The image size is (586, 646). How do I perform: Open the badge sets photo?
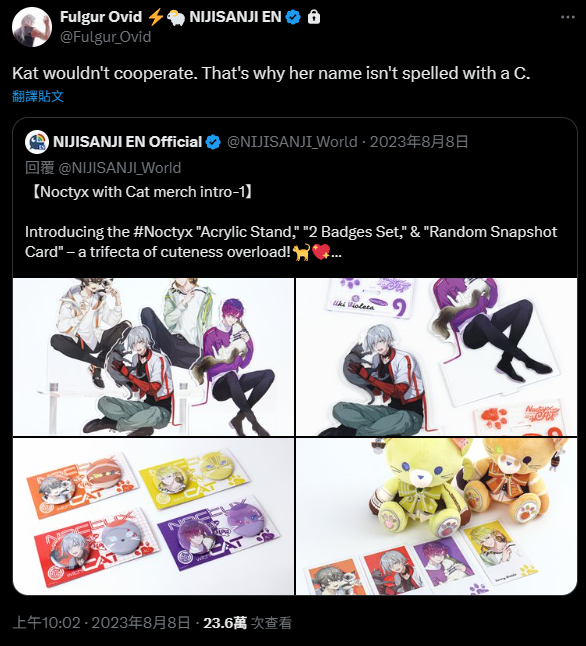(x=153, y=516)
